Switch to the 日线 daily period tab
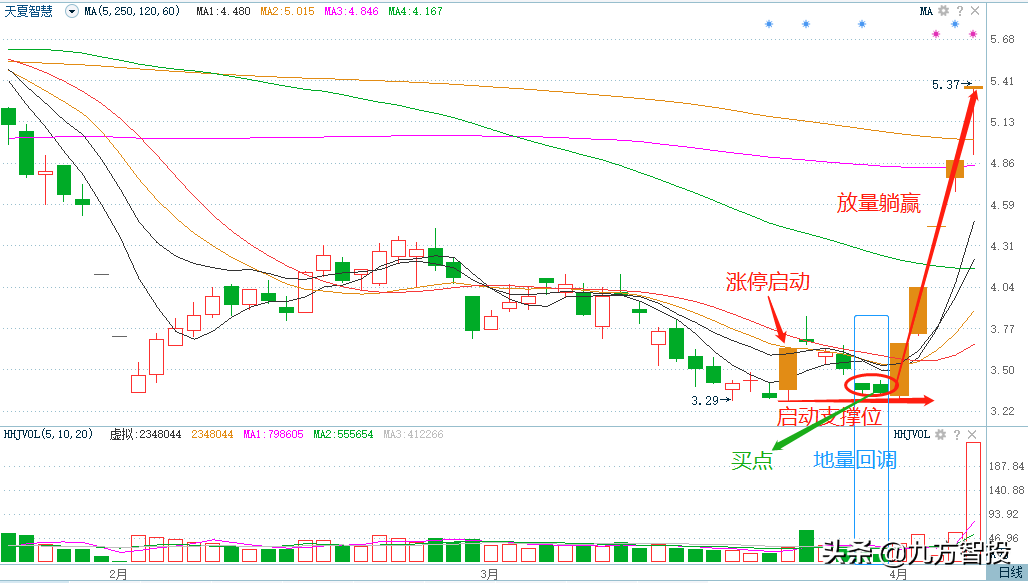1028x583 pixels. click(x=1010, y=573)
